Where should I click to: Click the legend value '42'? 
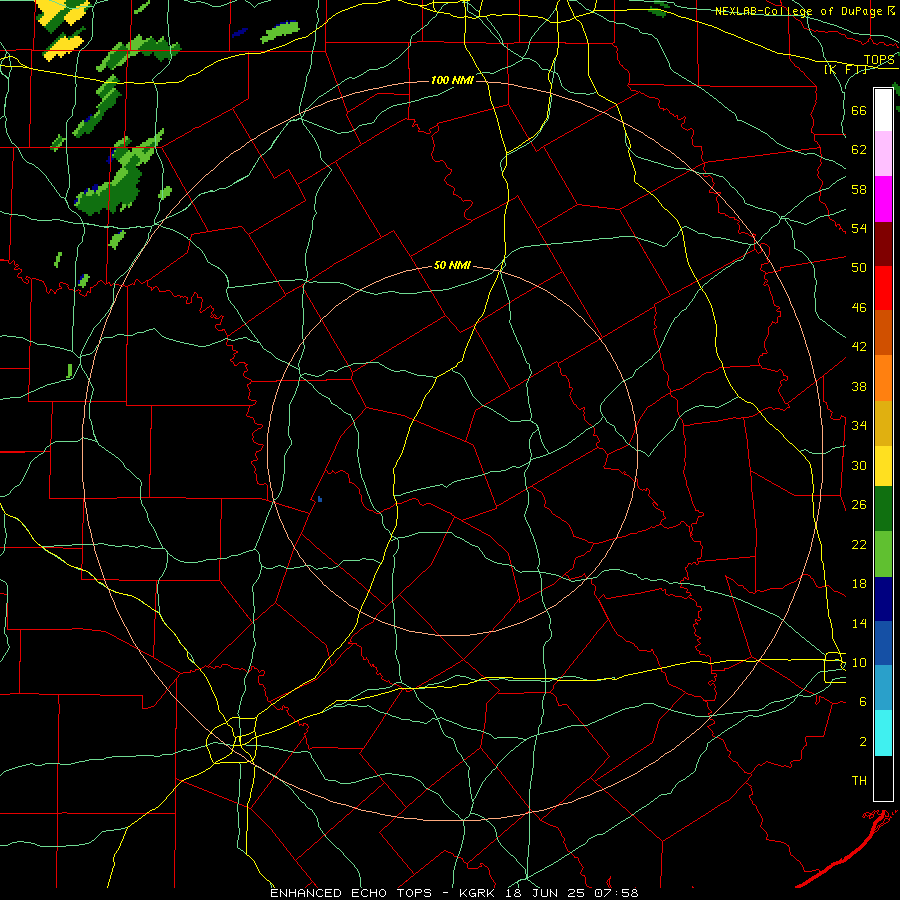point(859,347)
